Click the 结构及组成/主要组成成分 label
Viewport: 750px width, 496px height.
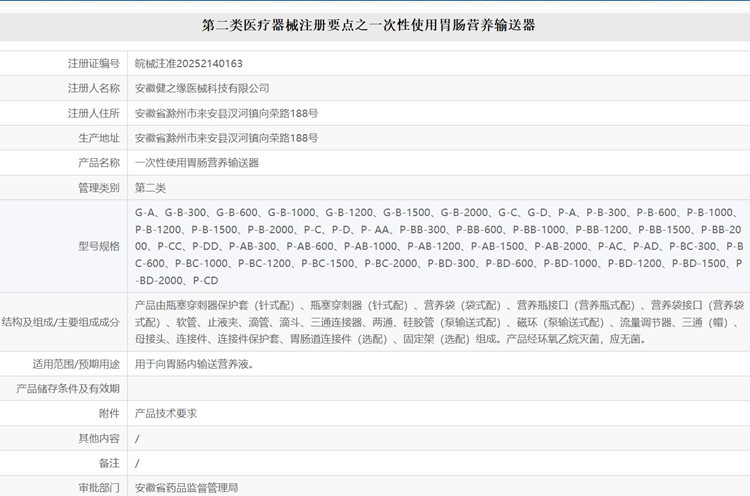(60, 322)
